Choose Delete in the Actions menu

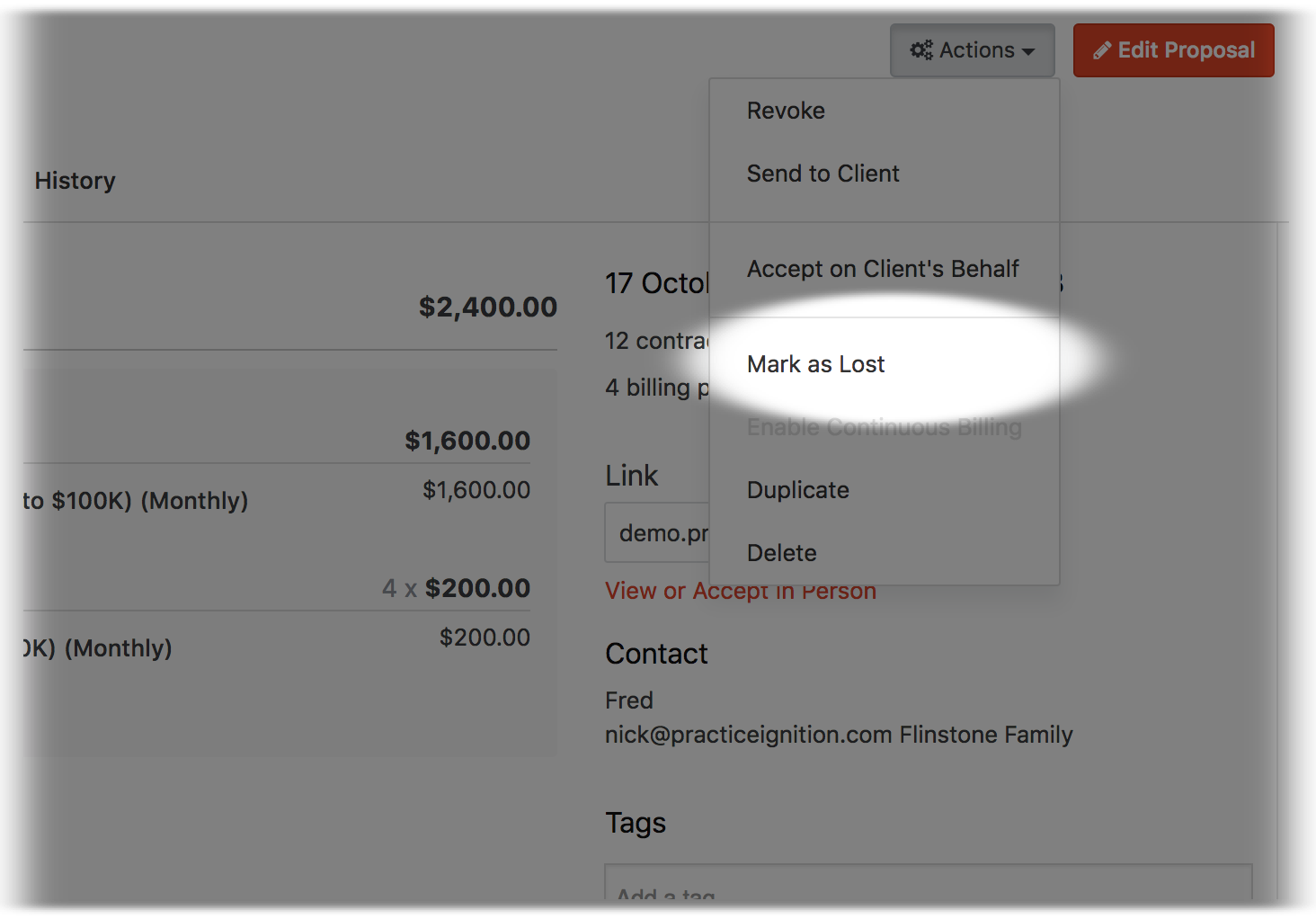[x=781, y=553]
